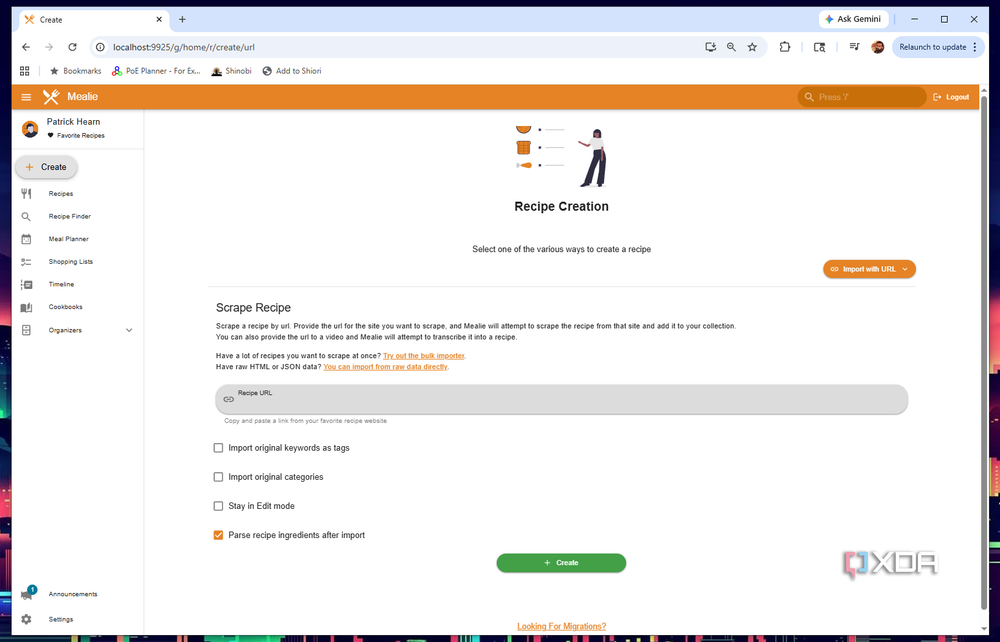Open the Looking For Migrations link
The width and height of the screenshot is (1000, 642).
[561, 627]
